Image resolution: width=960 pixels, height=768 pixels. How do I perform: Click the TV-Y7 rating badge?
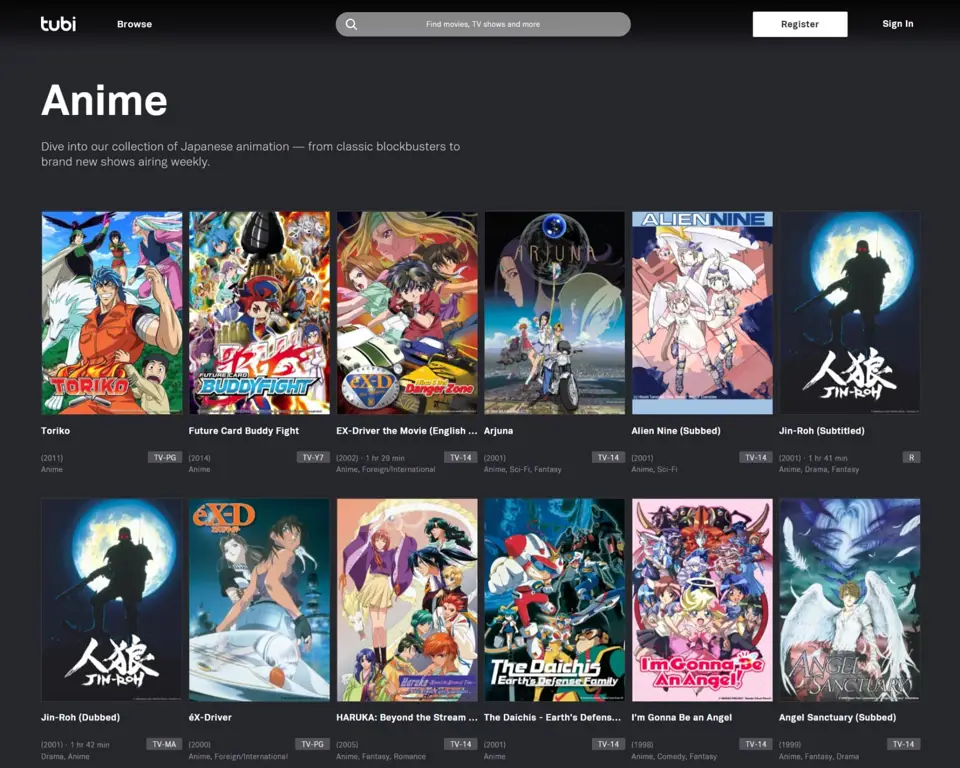tap(313, 457)
